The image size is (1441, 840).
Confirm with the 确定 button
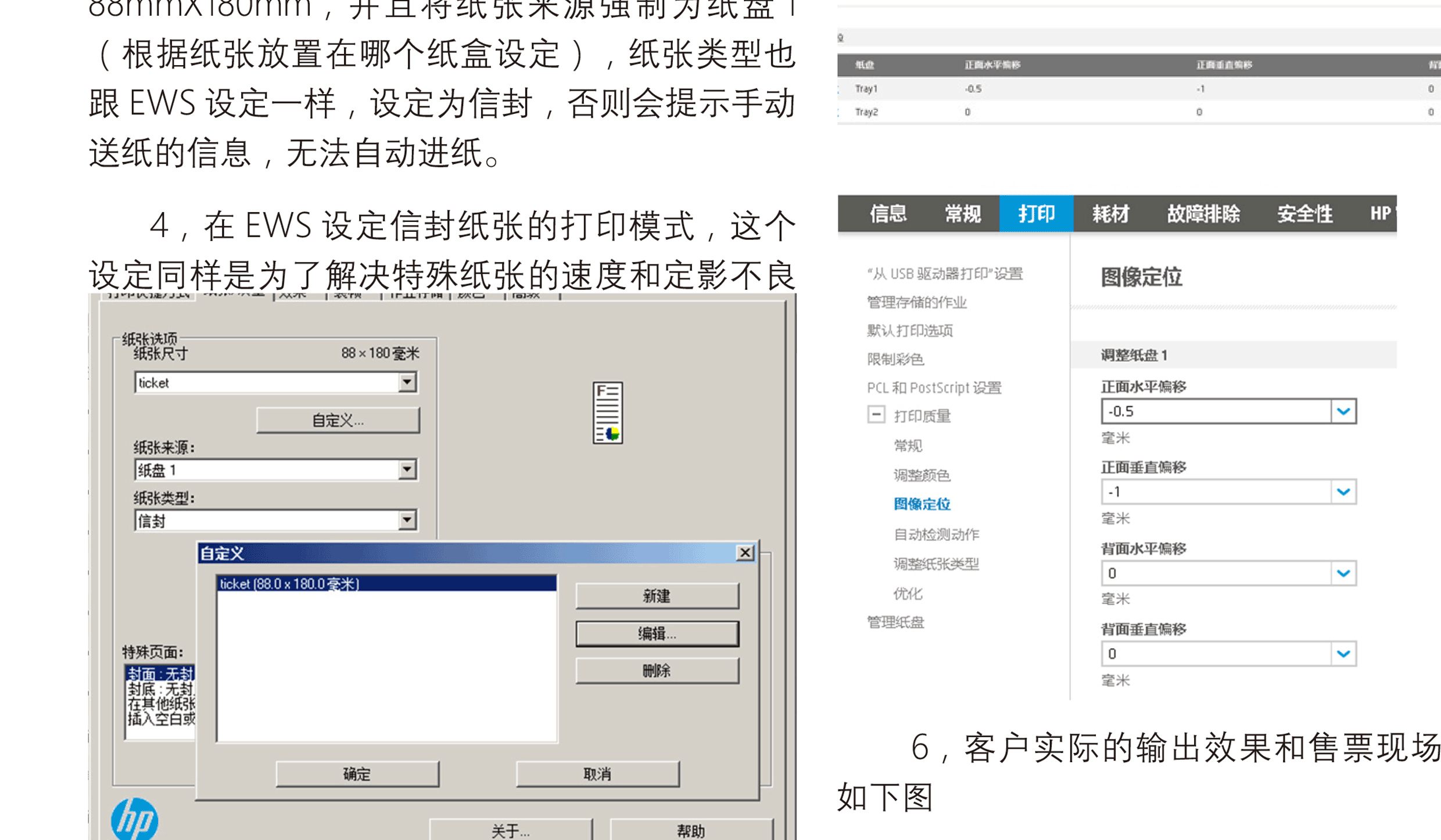point(357,774)
